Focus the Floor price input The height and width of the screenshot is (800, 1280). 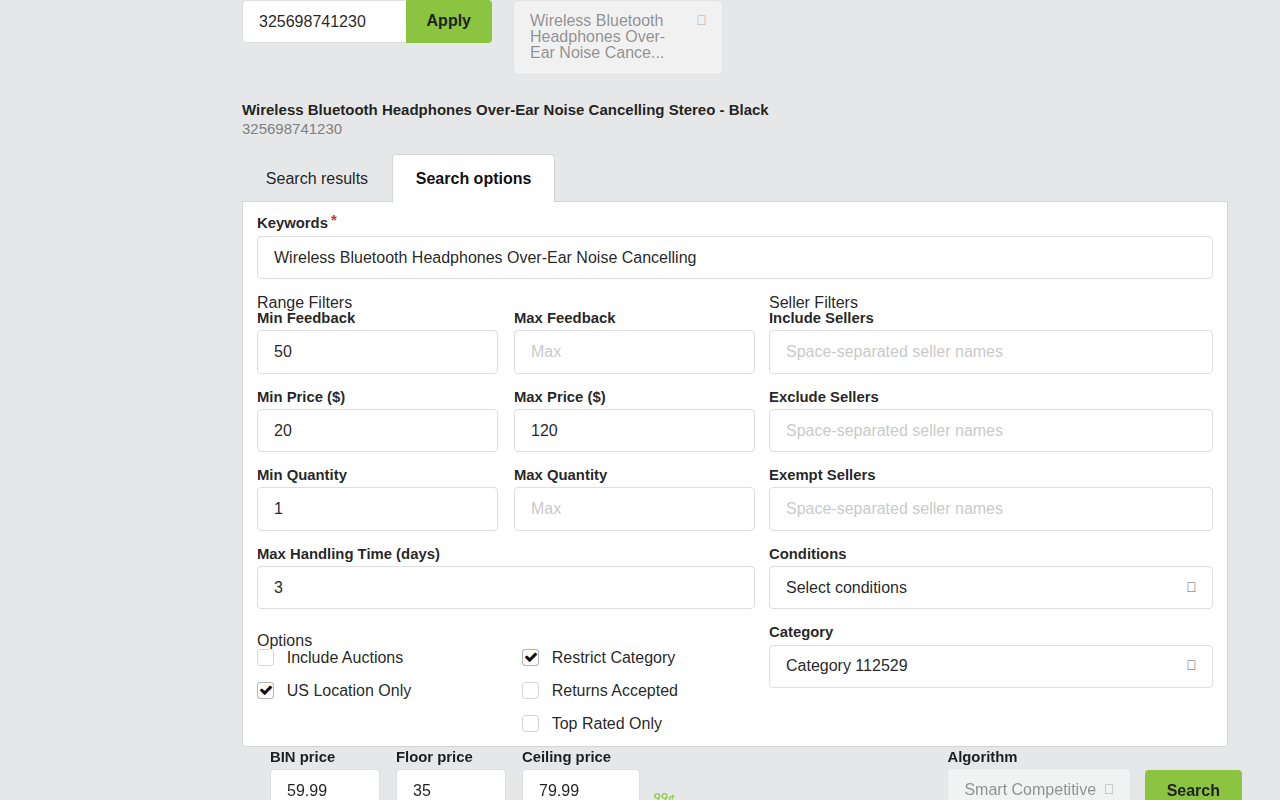(x=450, y=788)
